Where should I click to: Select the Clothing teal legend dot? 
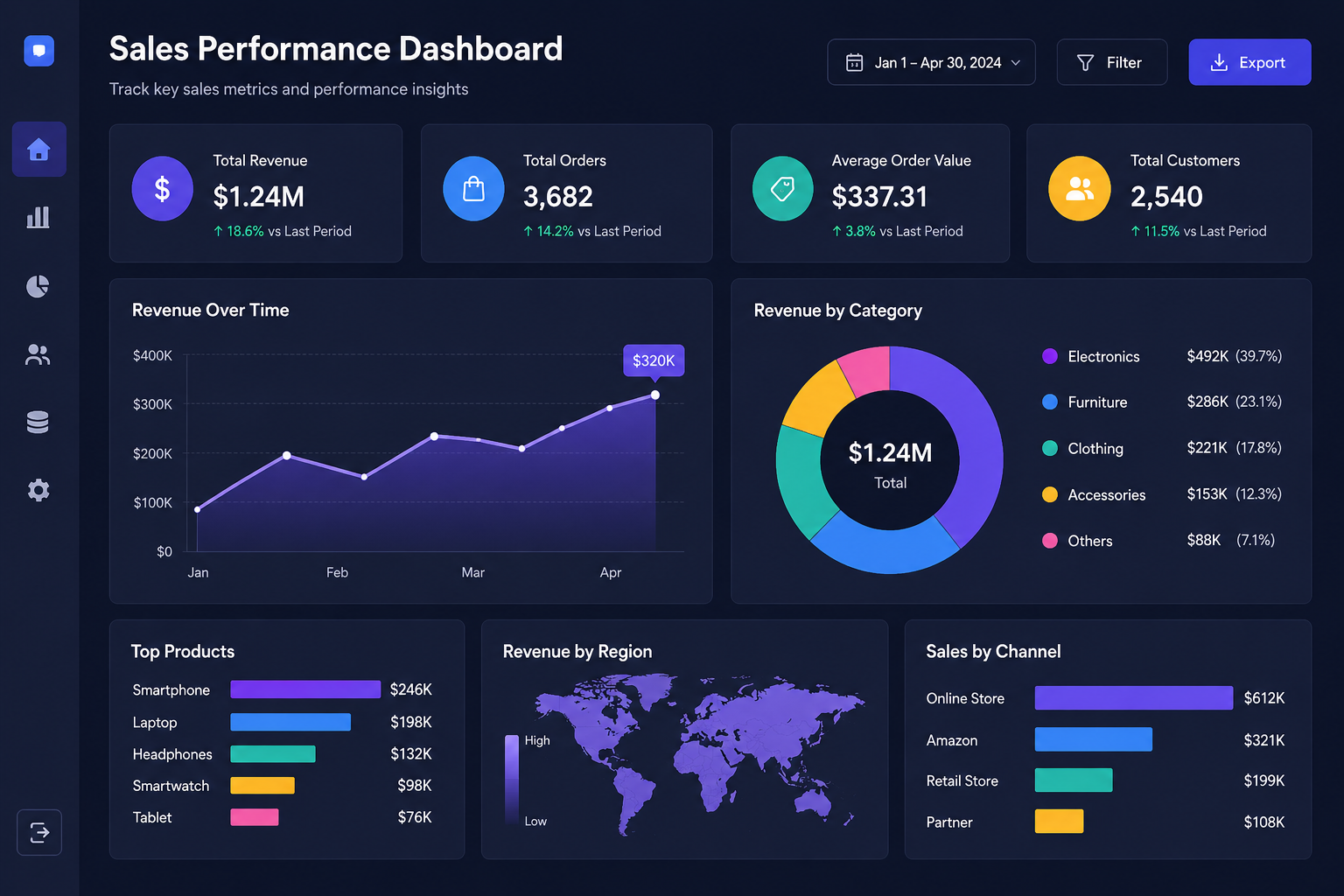point(1050,448)
